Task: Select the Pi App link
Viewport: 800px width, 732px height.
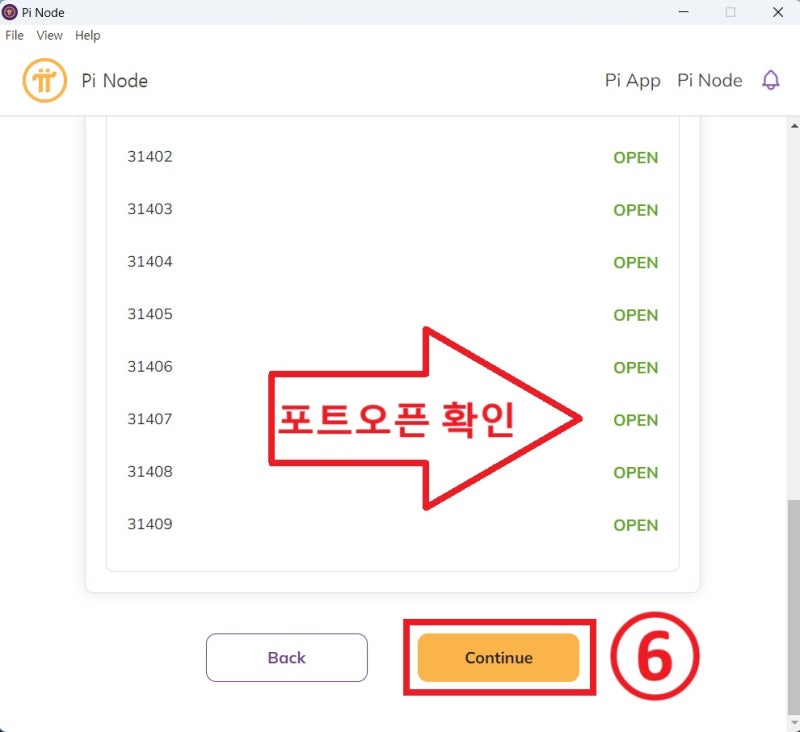Action: (631, 79)
